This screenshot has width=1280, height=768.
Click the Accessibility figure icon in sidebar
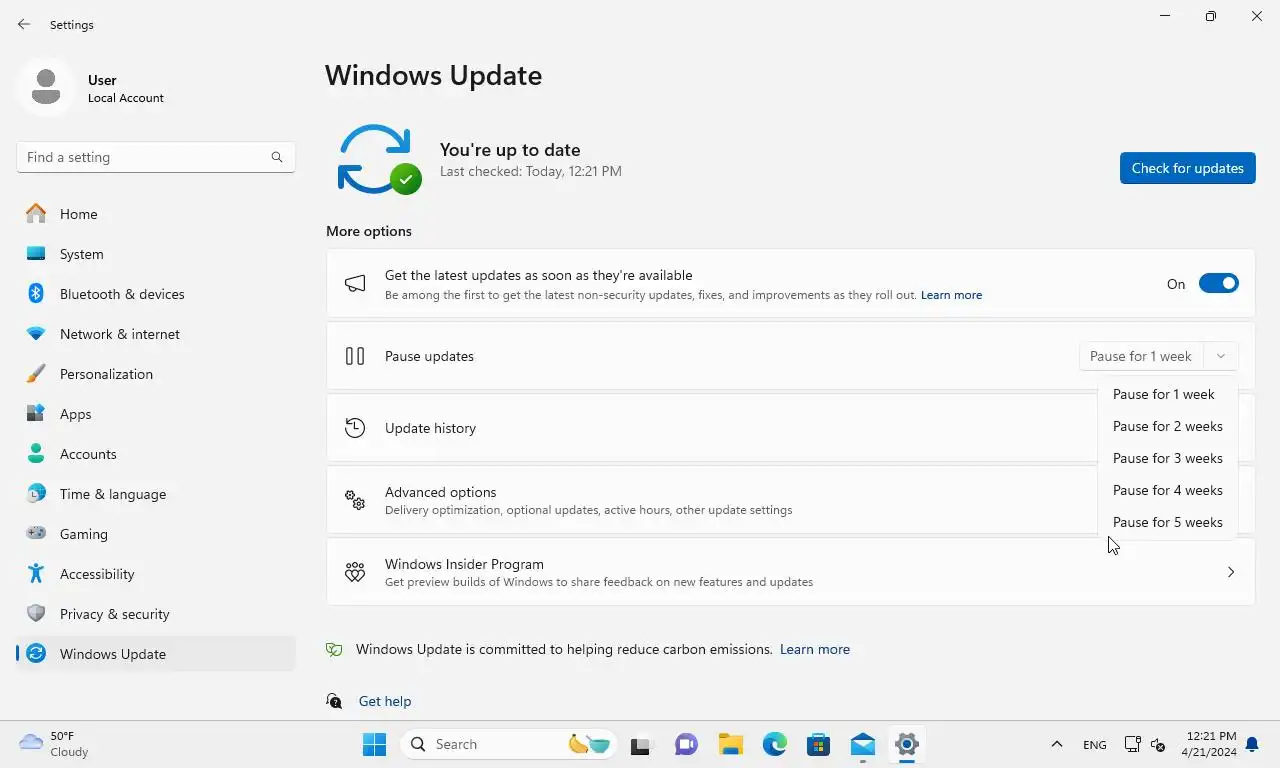(x=36, y=573)
